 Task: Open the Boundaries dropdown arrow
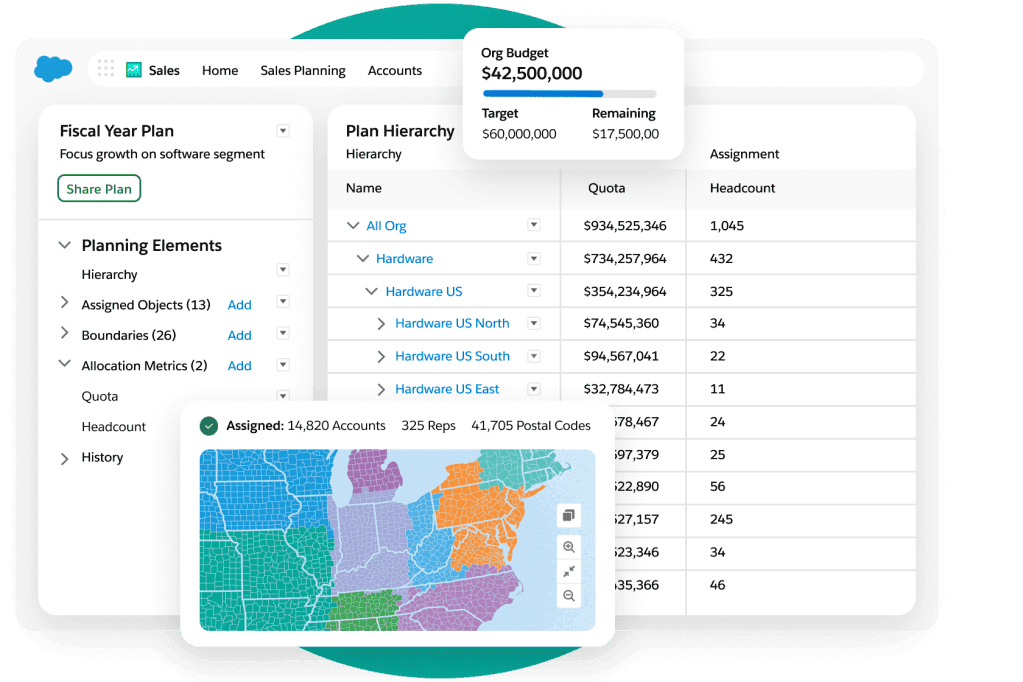[x=283, y=333]
